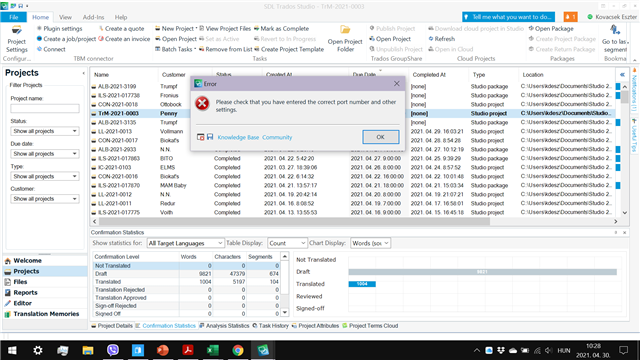The height and width of the screenshot is (360, 640).
Task: Click the save error details icon
Action: 210,137
